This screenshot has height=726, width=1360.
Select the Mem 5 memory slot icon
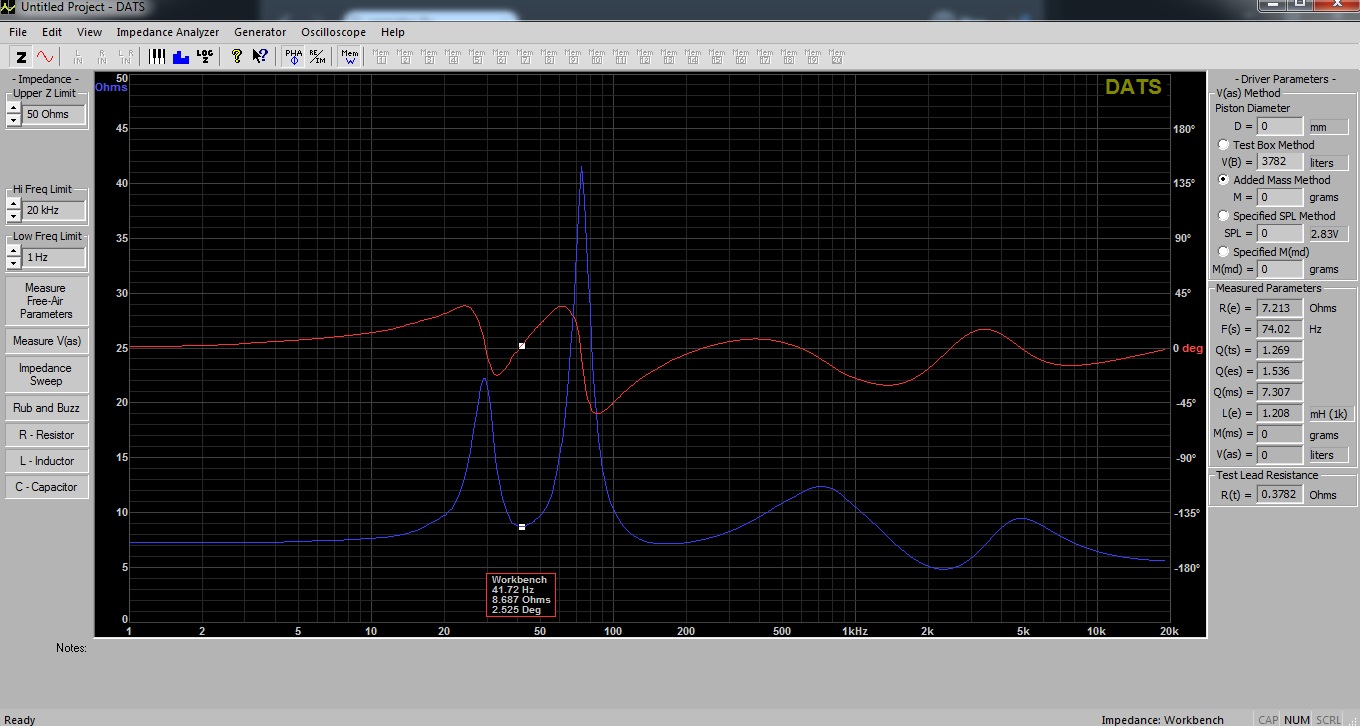(x=477, y=57)
